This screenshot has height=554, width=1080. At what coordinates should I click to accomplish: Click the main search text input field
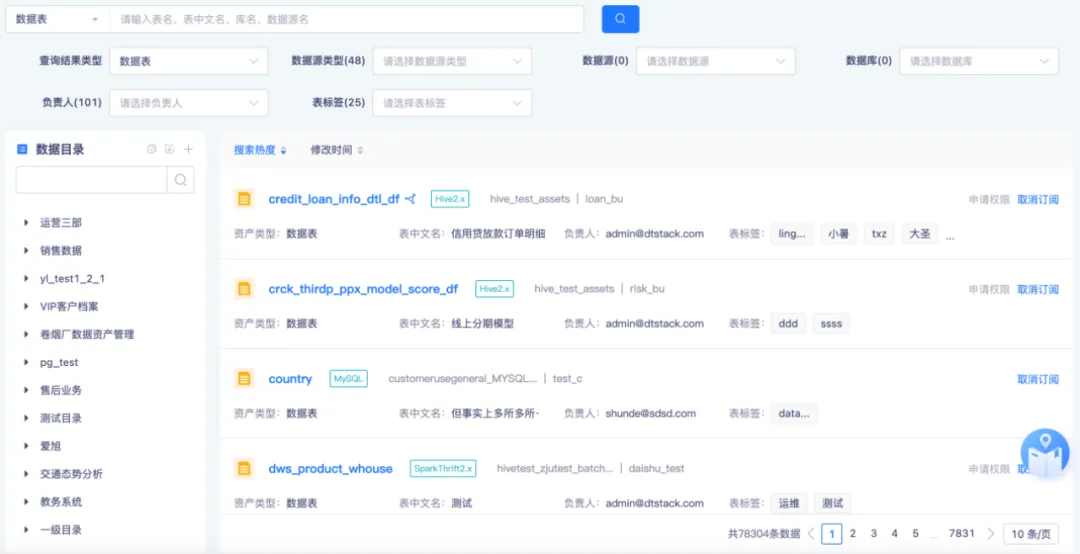click(347, 19)
